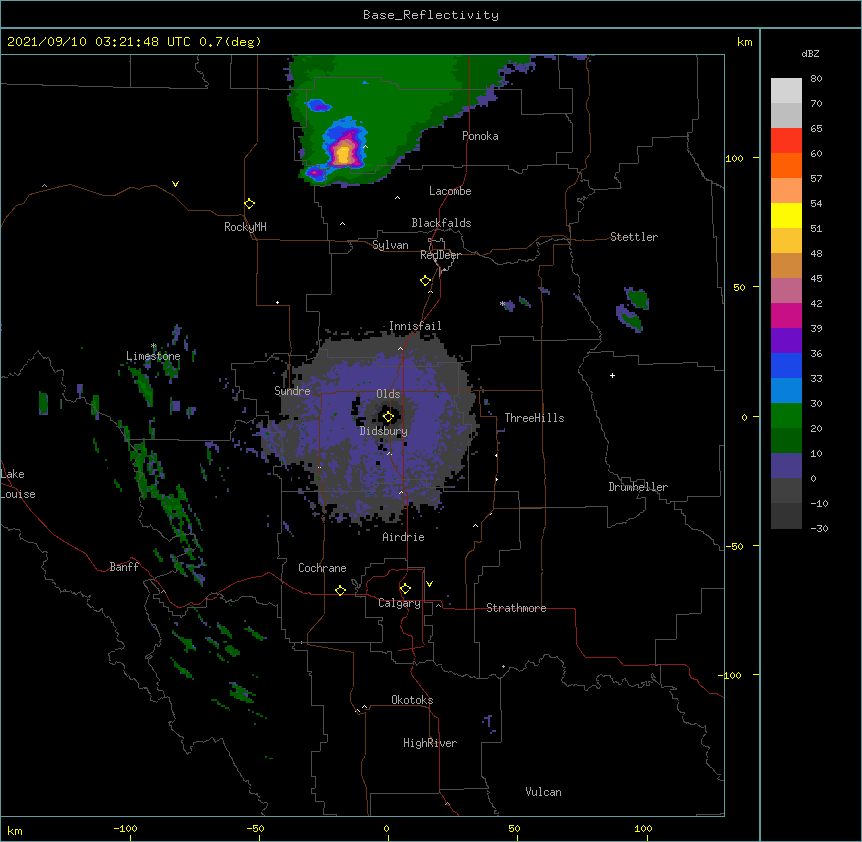Click the yellow radar site marker near Olds
Screen dimensions: 862x842
388,417
